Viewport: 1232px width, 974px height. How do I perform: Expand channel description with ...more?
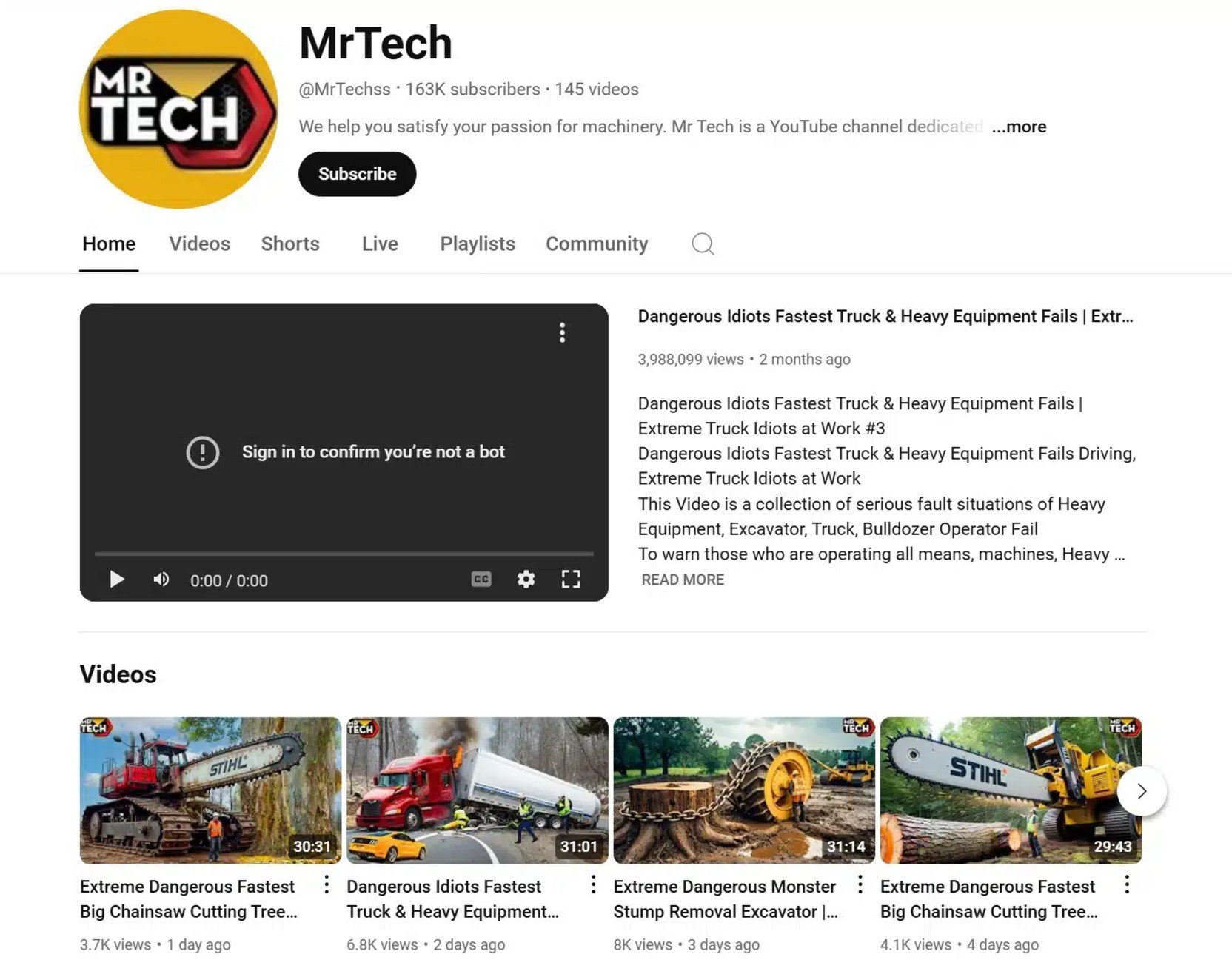pos(1019,127)
